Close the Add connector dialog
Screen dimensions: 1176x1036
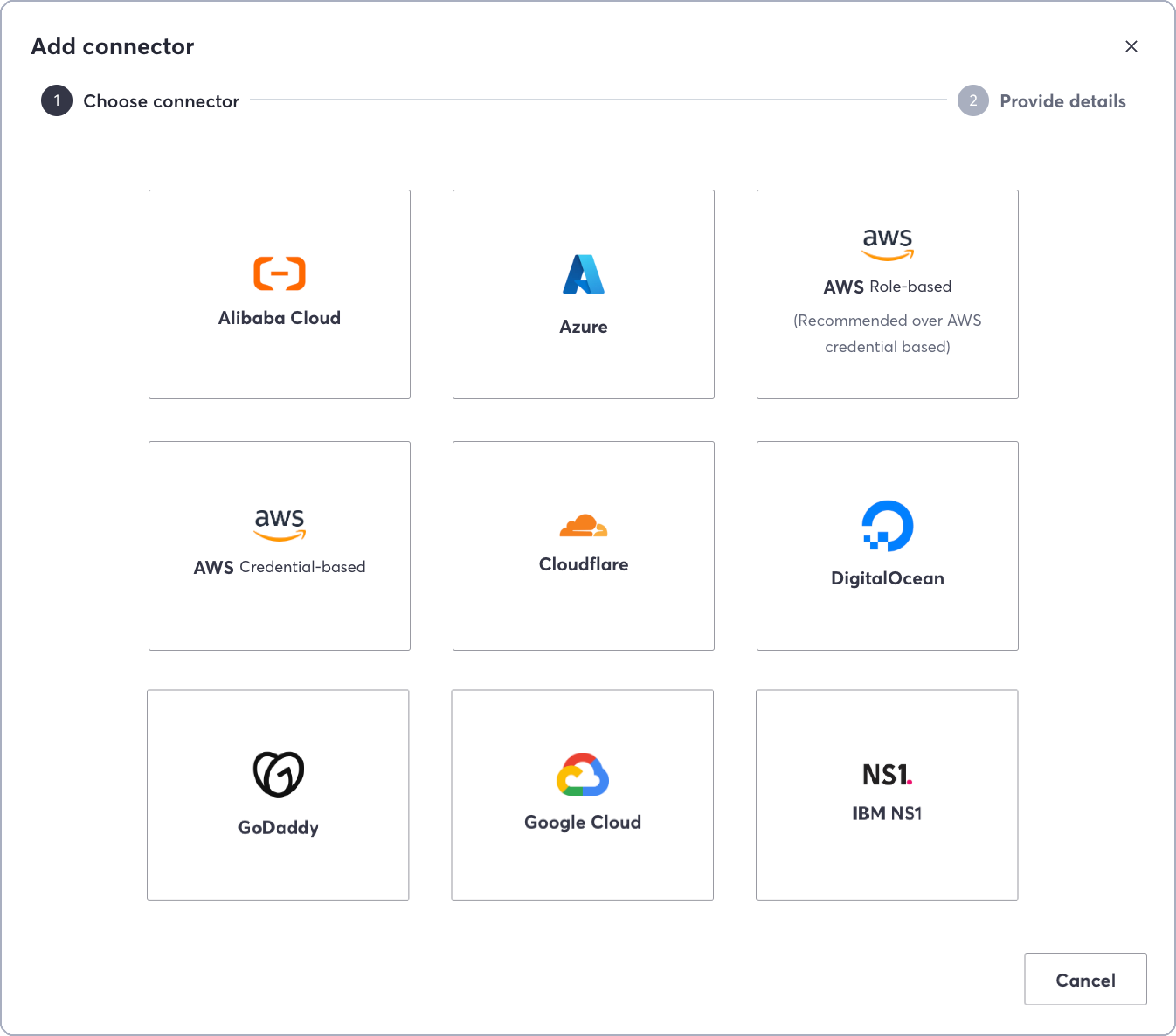[x=1131, y=47]
